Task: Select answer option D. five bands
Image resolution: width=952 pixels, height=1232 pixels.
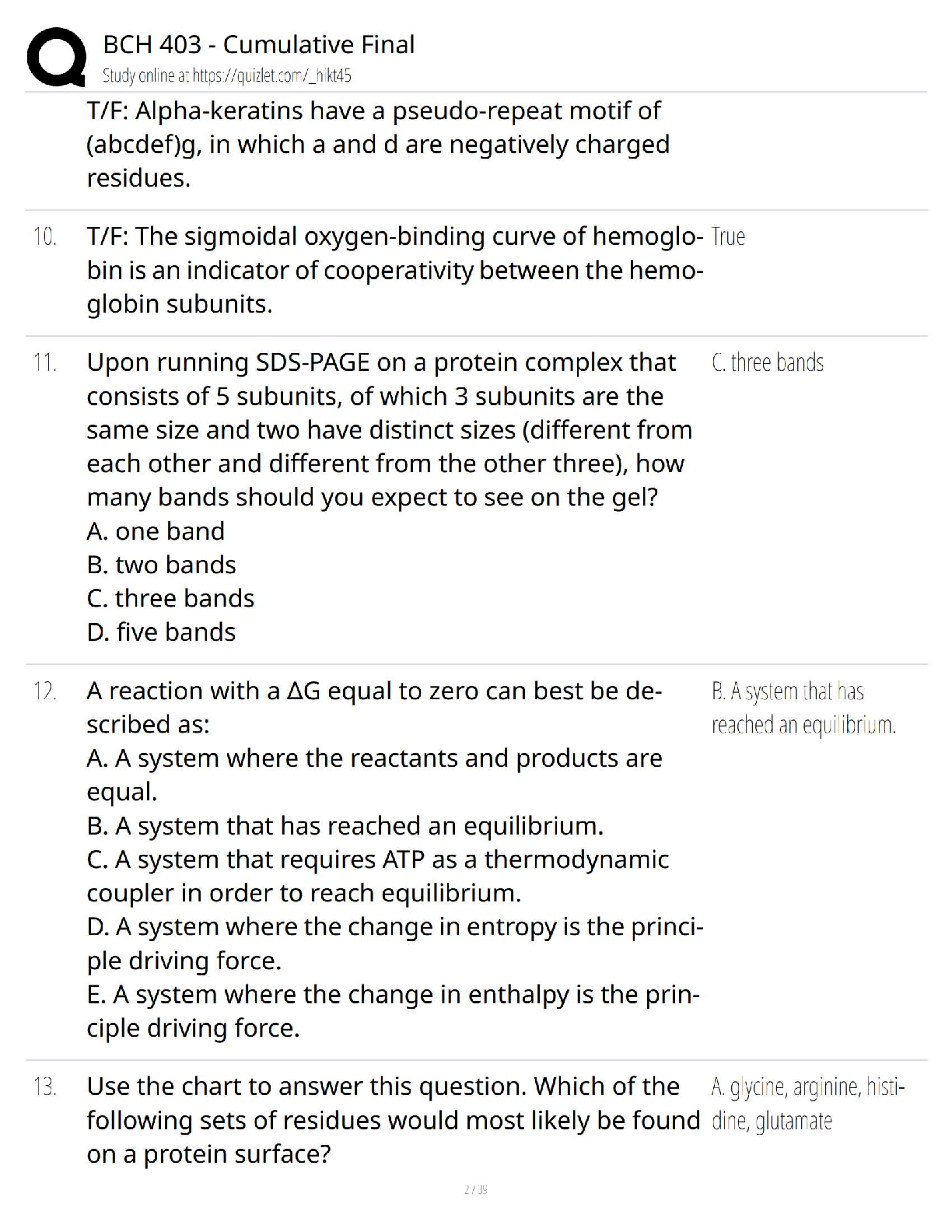Action: tap(161, 632)
